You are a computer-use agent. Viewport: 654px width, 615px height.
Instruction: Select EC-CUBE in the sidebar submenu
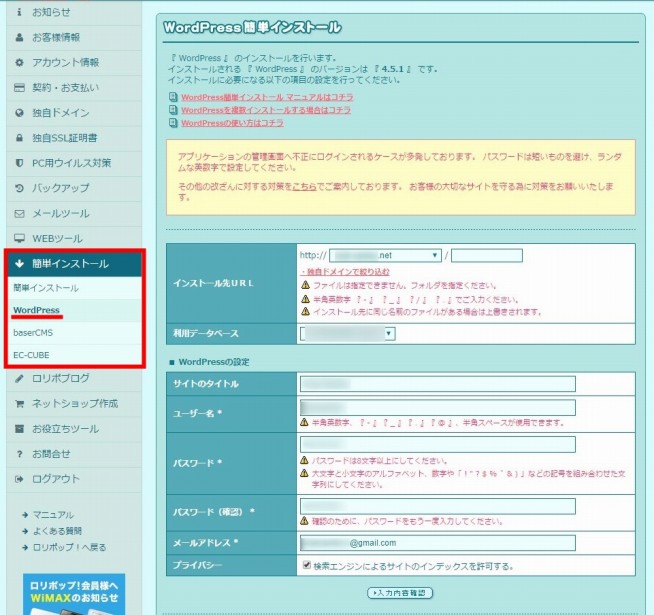(x=32, y=355)
